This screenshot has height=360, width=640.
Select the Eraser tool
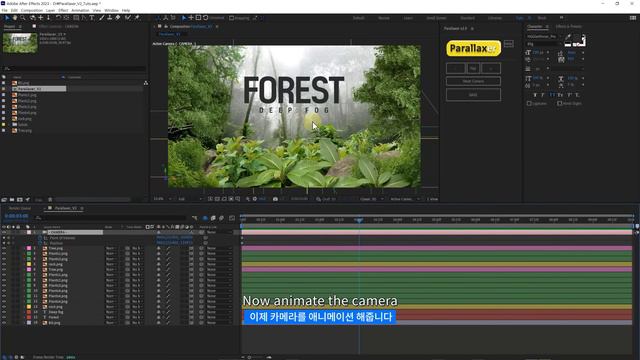click(x=118, y=18)
